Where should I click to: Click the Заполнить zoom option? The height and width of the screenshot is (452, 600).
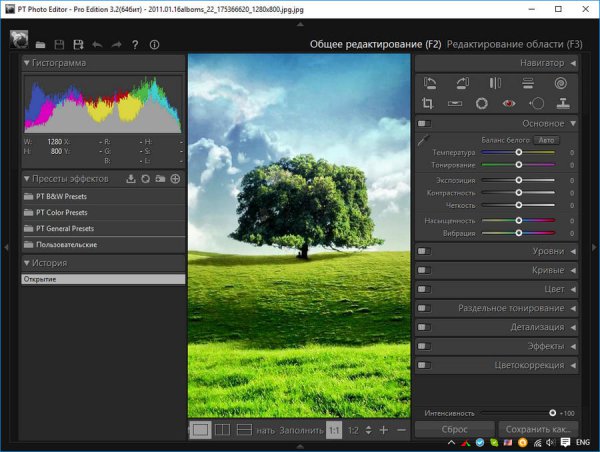(302, 431)
